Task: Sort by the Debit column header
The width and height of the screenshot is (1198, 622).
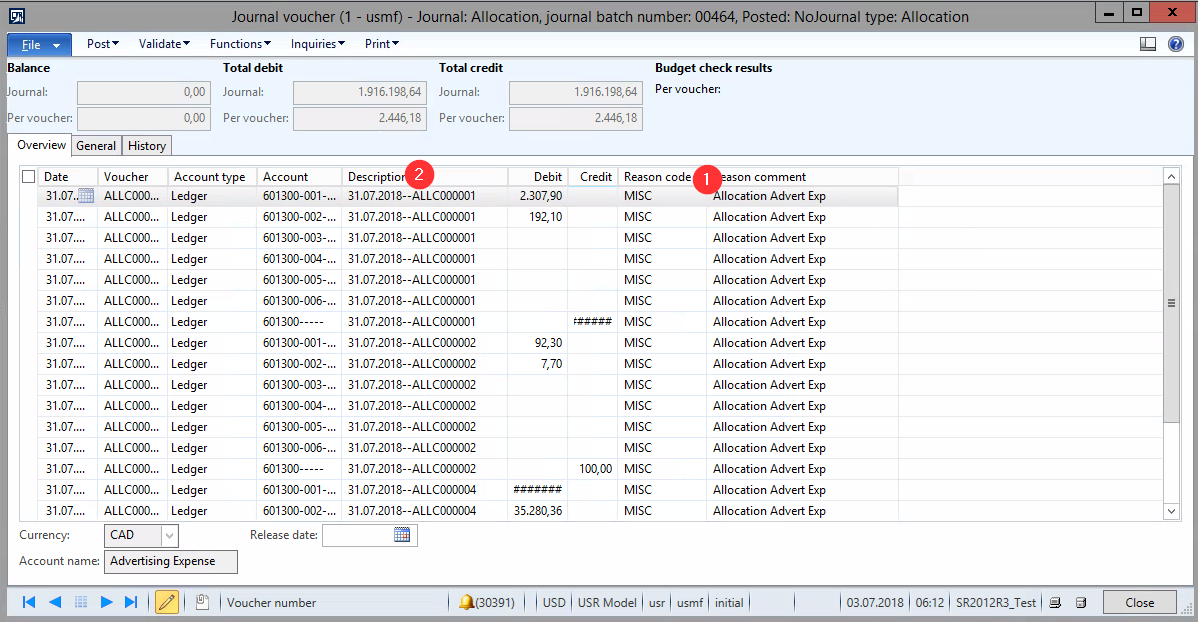Action: tap(538, 177)
